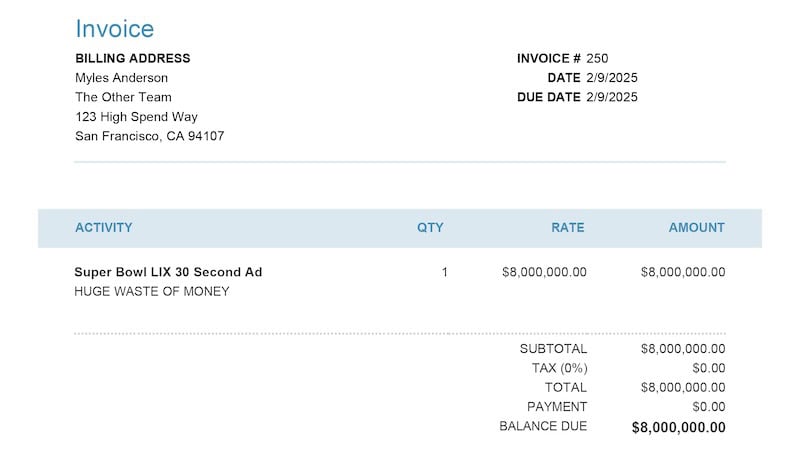Screen dimensions: 800x455
Task: Click the DUE DATE label
Action: coord(549,97)
